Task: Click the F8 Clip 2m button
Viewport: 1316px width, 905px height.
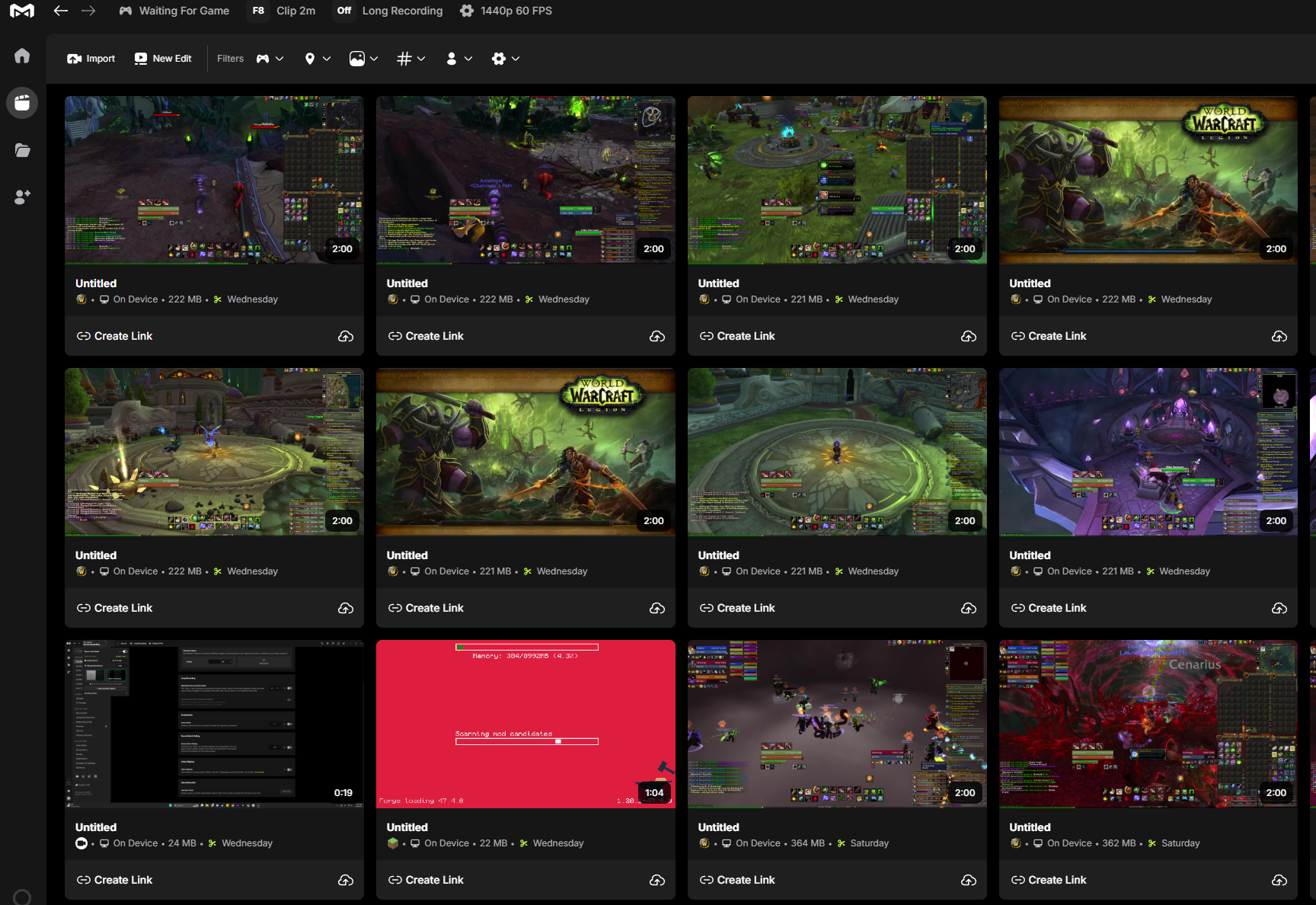Action: (x=283, y=11)
